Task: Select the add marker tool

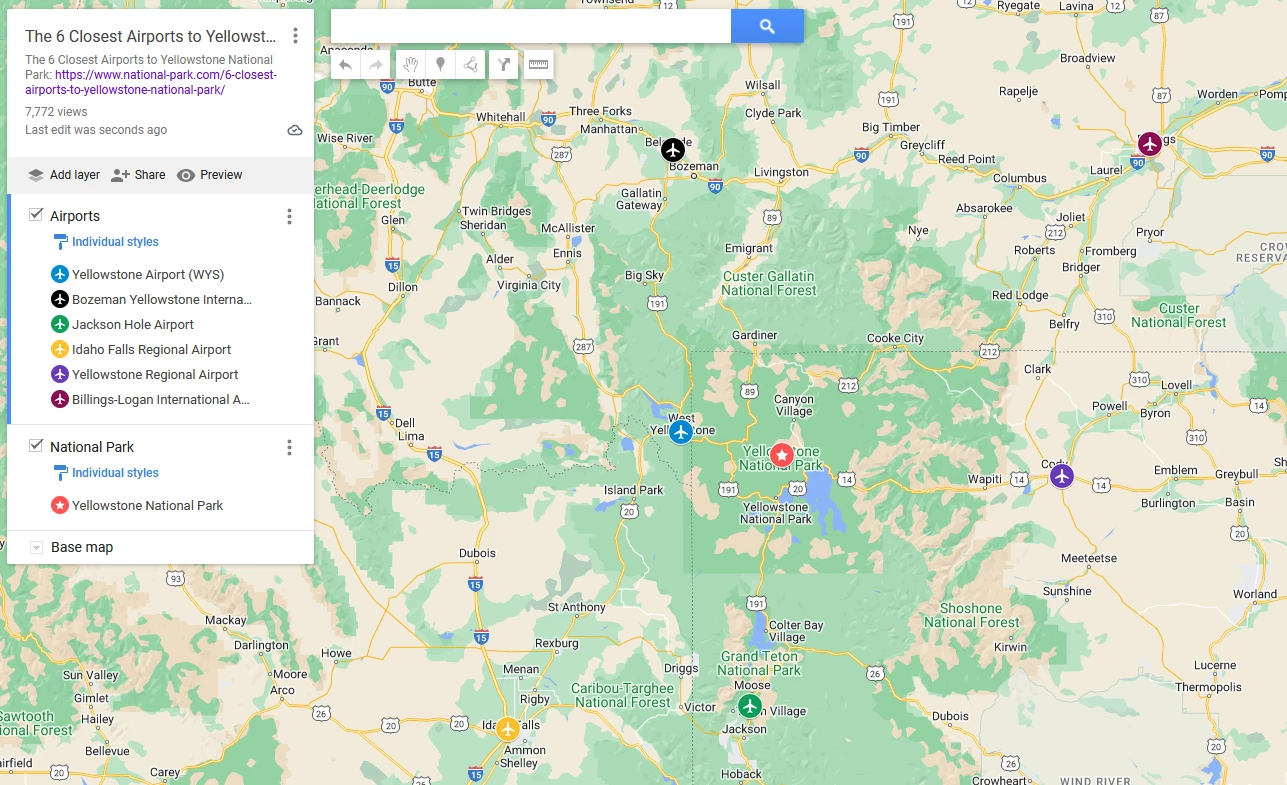Action: [x=440, y=65]
